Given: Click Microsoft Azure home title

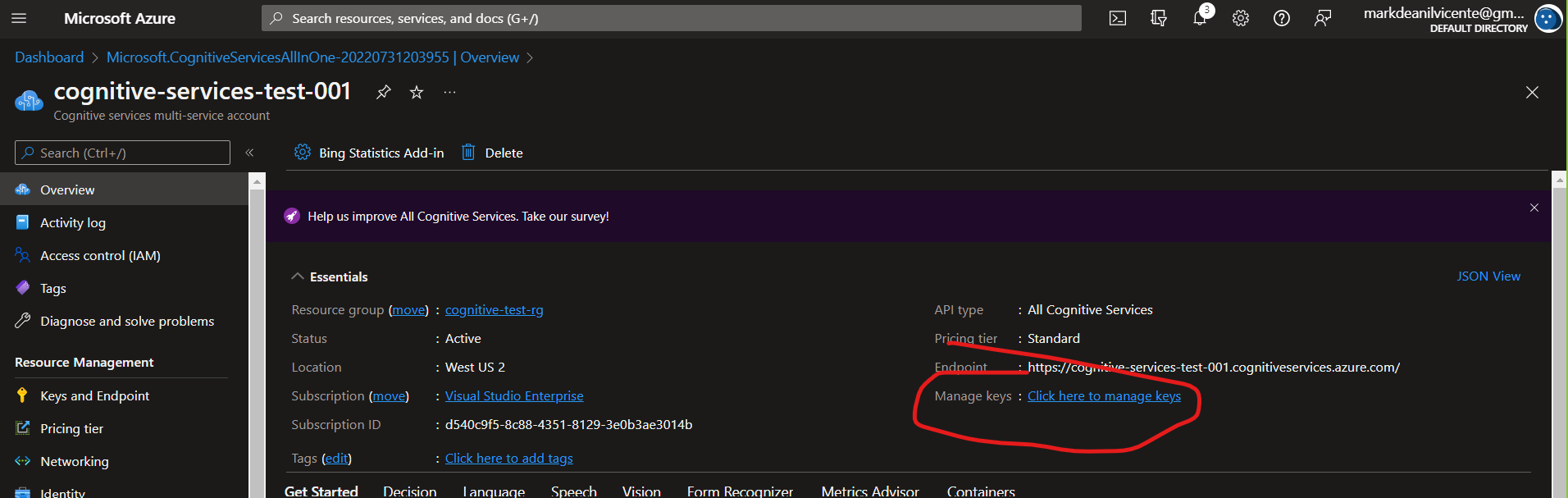Looking at the screenshot, I should [x=120, y=18].
